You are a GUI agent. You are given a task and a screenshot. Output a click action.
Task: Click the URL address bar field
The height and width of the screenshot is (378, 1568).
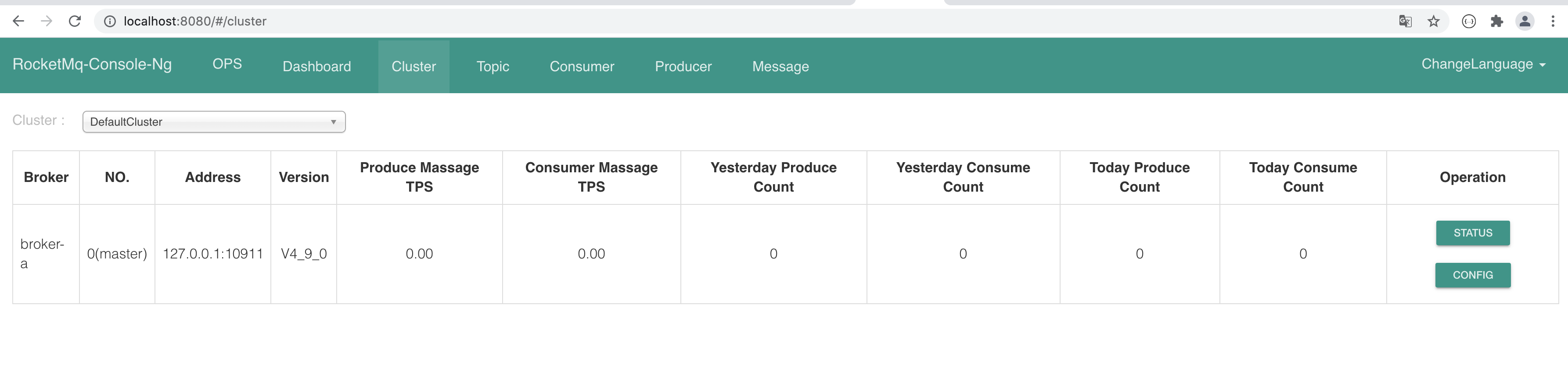tap(730, 22)
